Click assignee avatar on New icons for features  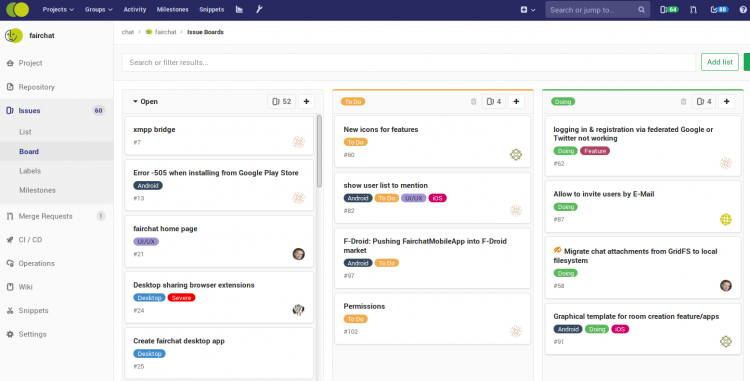[x=516, y=154]
